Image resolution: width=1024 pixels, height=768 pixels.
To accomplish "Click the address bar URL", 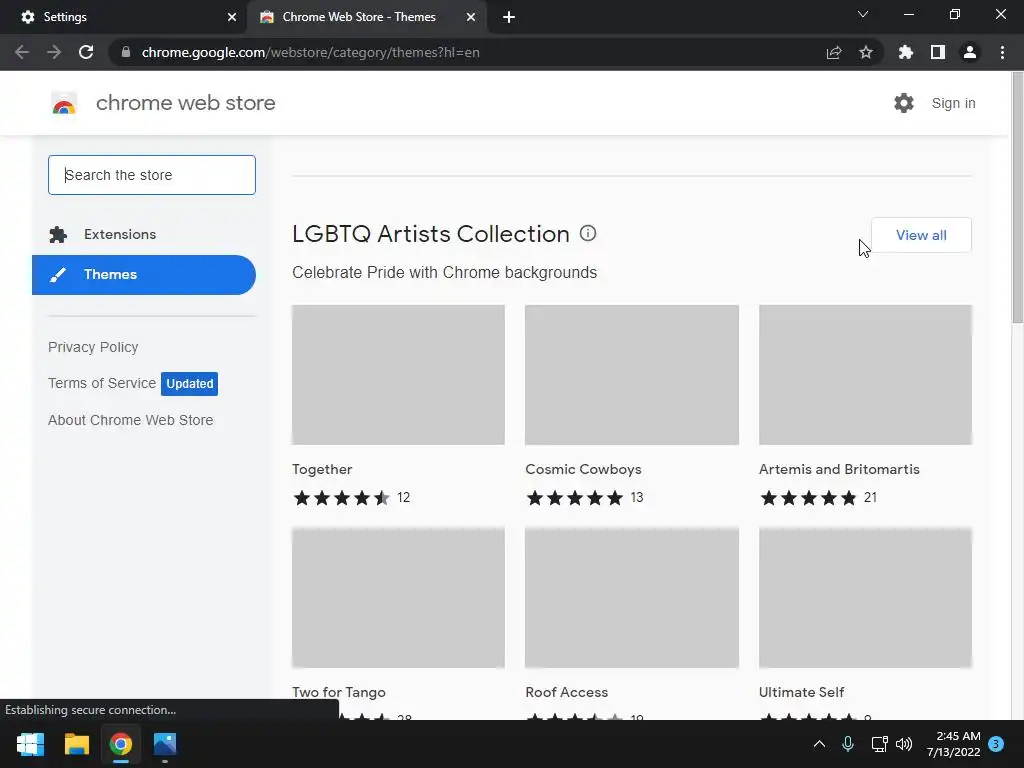I will [x=310, y=52].
